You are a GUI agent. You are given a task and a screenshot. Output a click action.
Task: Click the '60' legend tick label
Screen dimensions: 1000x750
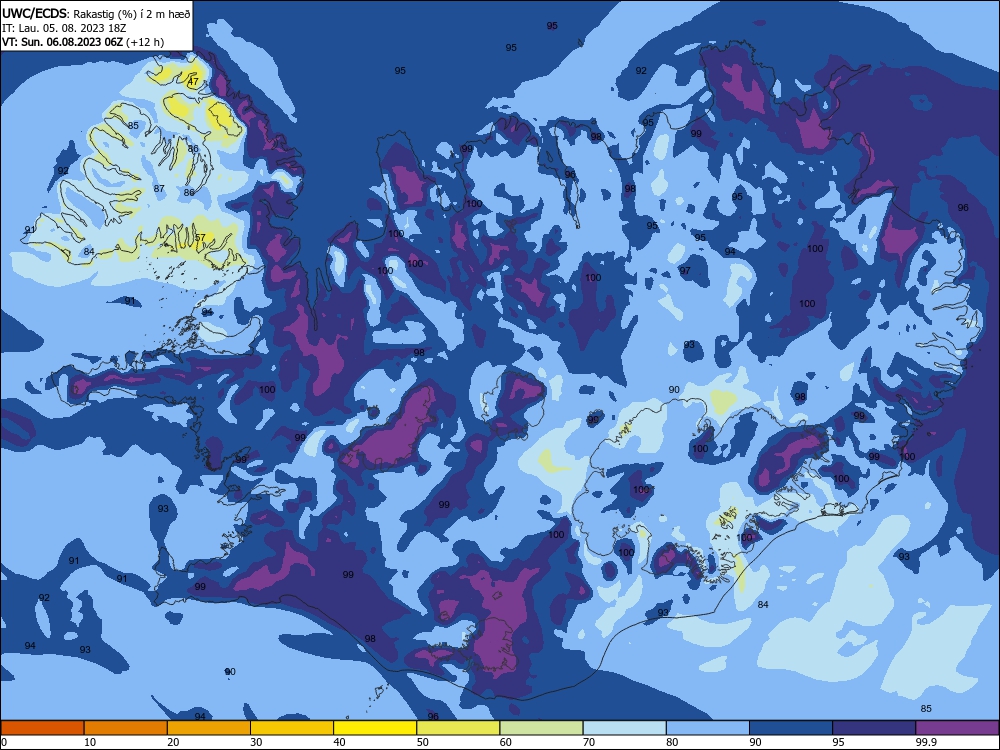pos(506,742)
